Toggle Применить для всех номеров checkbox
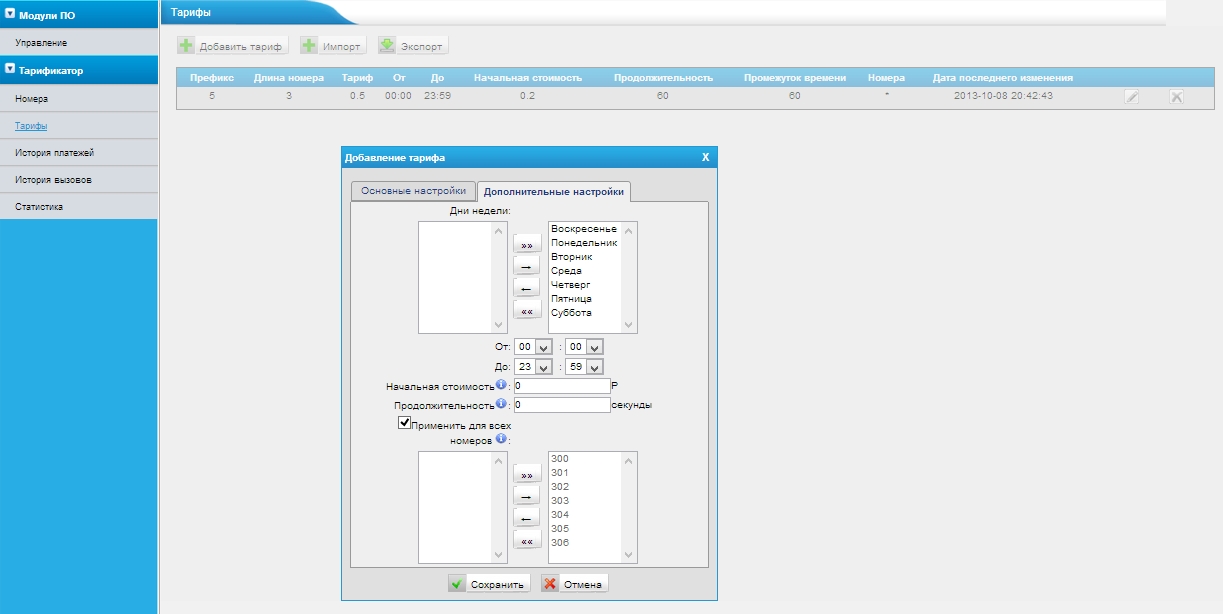 (x=405, y=423)
